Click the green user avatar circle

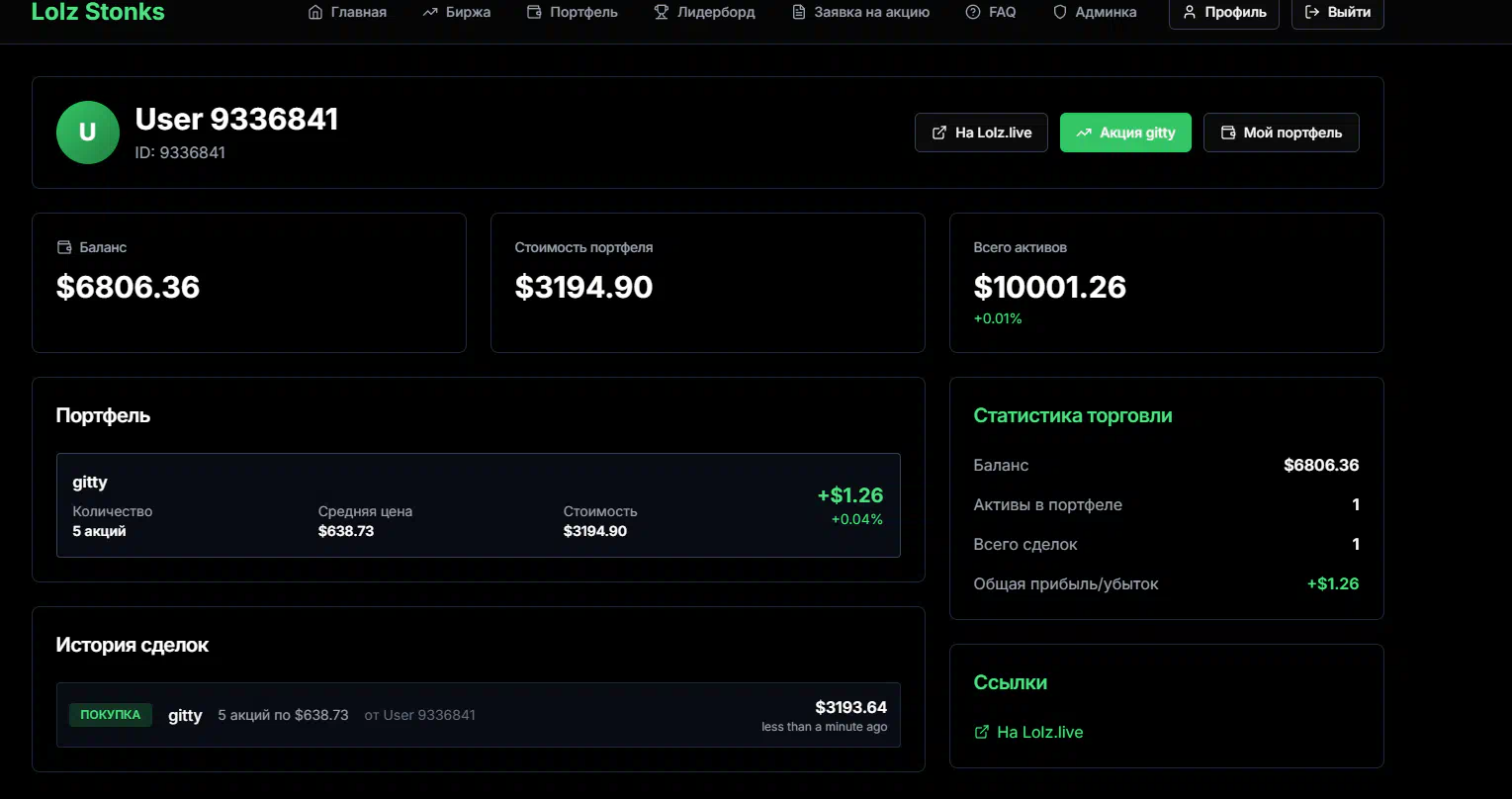(88, 133)
